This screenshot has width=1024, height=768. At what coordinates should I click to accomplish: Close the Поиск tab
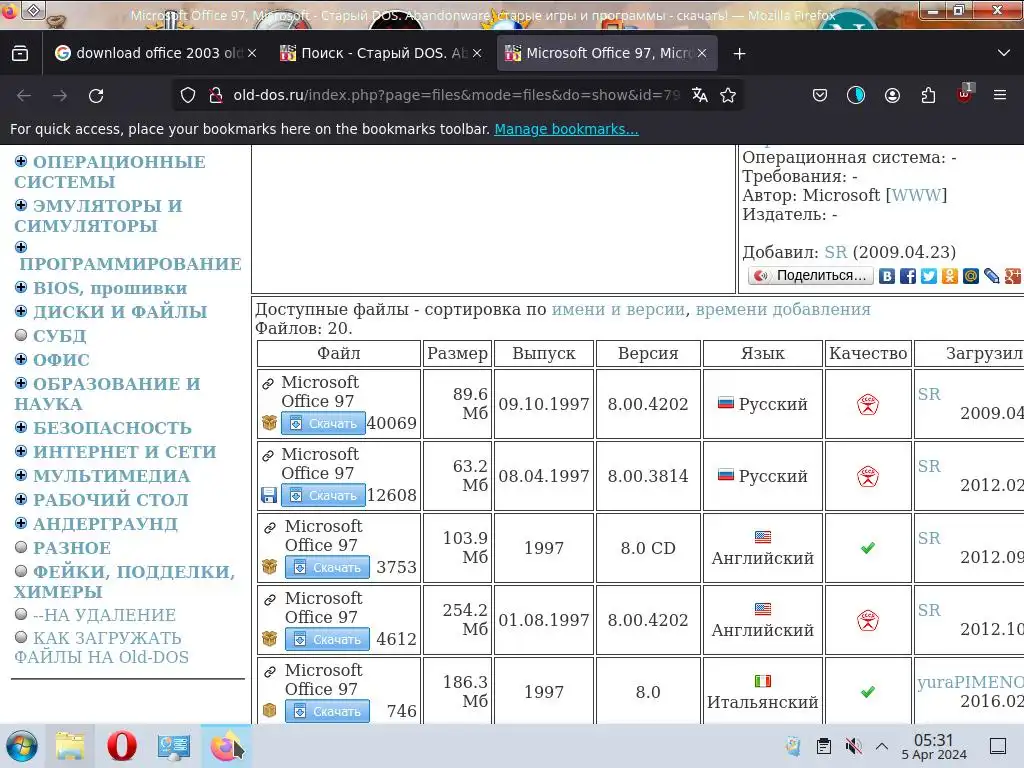(477, 54)
